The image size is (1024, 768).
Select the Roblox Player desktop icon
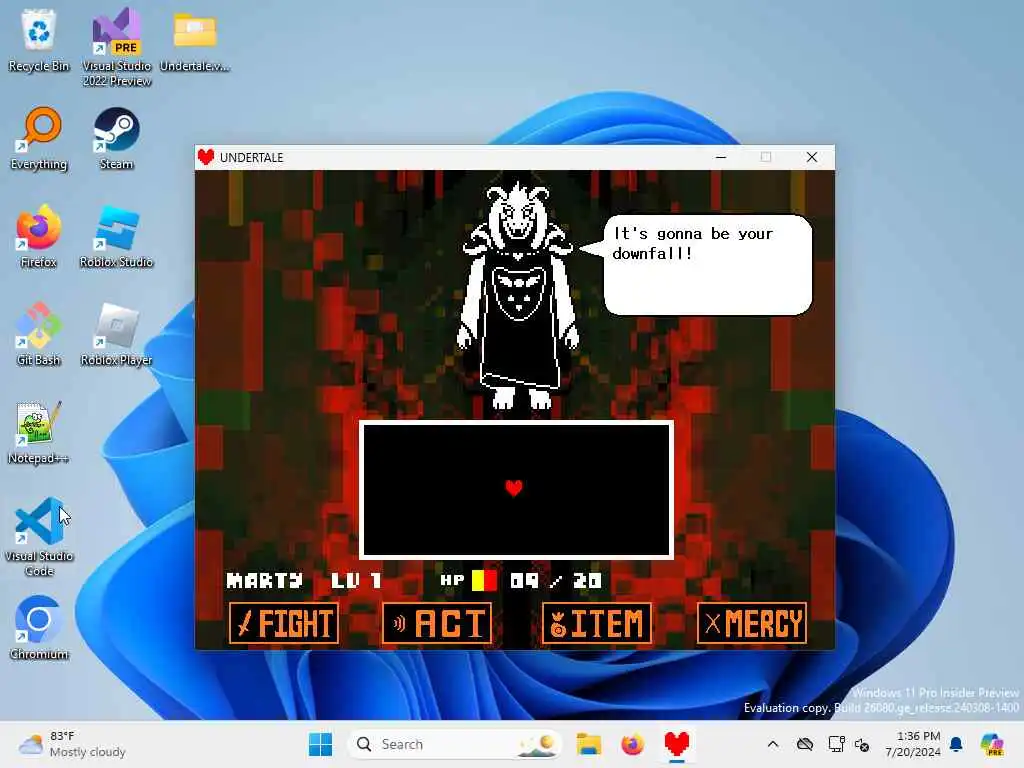116,334
